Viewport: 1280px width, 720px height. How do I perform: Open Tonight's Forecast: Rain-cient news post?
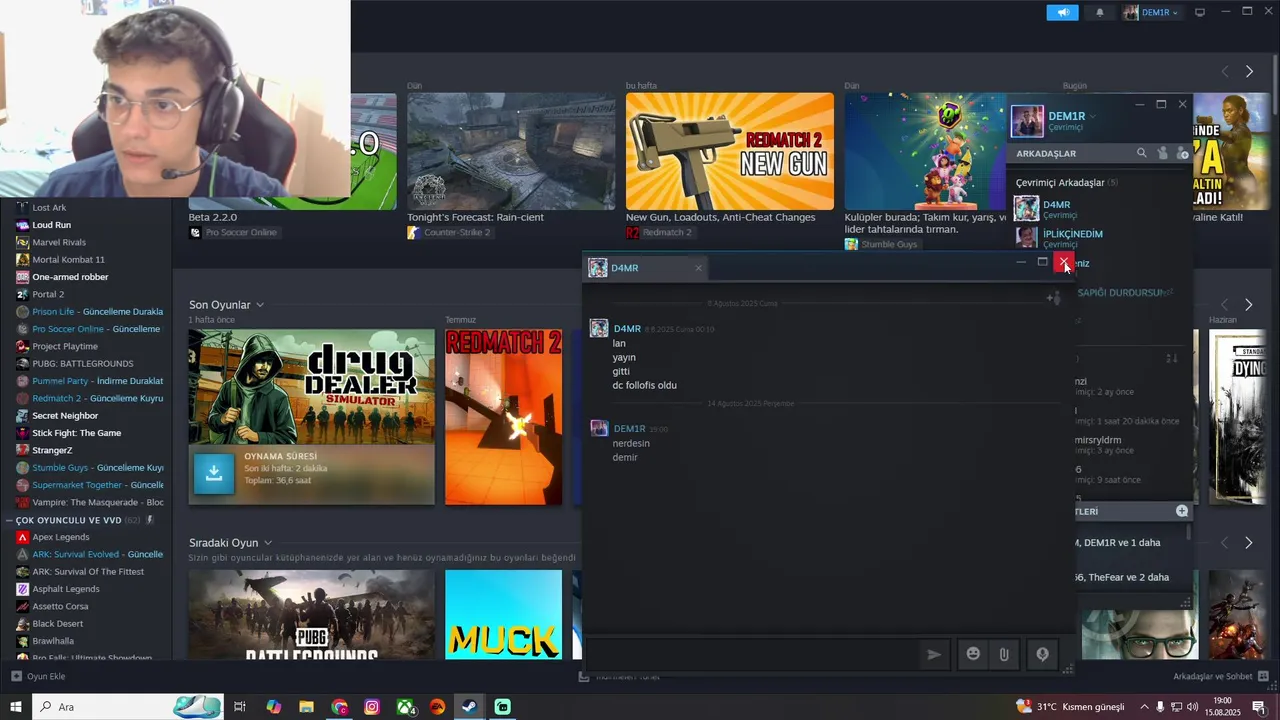tap(475, 217)
